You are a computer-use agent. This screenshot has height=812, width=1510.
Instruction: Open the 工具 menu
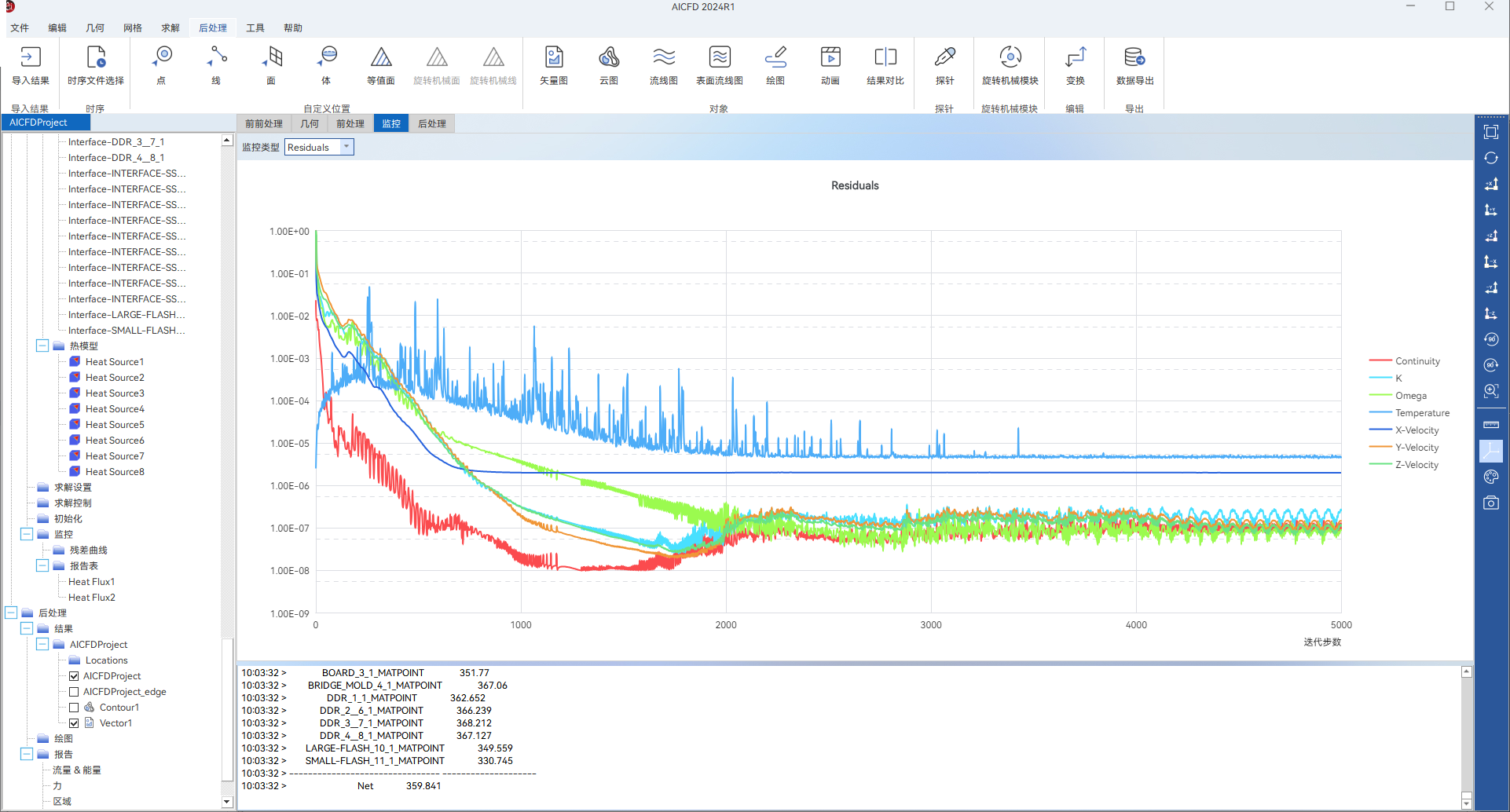[255, 27]
